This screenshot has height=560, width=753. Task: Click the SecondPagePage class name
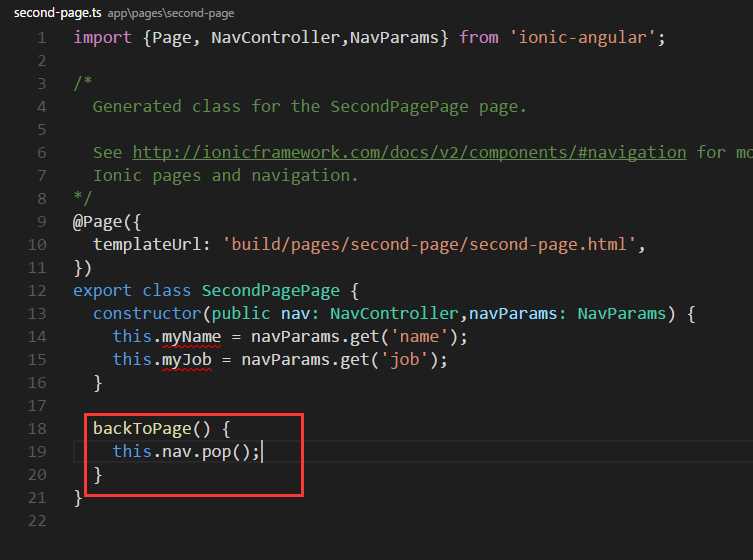click(x=270, y=291)
